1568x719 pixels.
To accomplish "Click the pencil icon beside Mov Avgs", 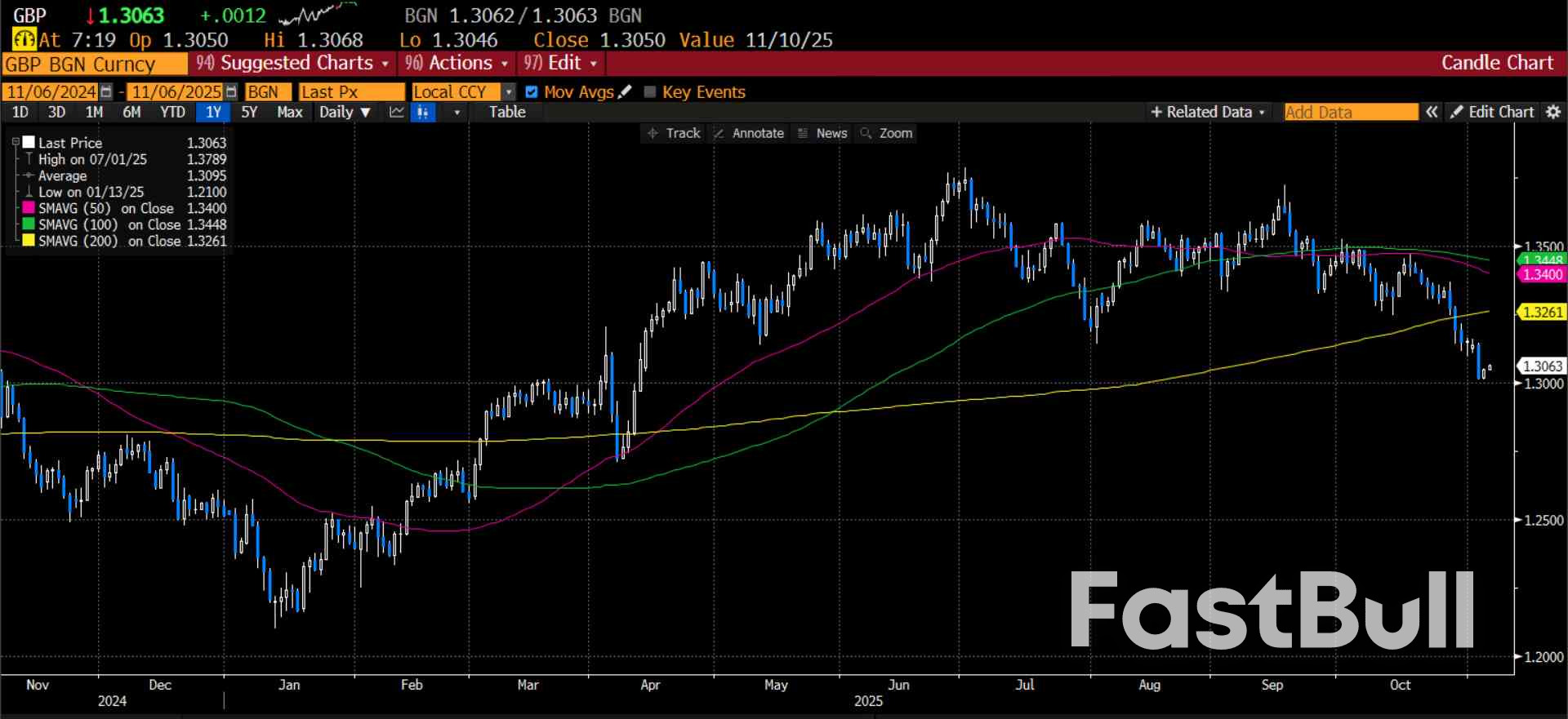I will point(625,92).
